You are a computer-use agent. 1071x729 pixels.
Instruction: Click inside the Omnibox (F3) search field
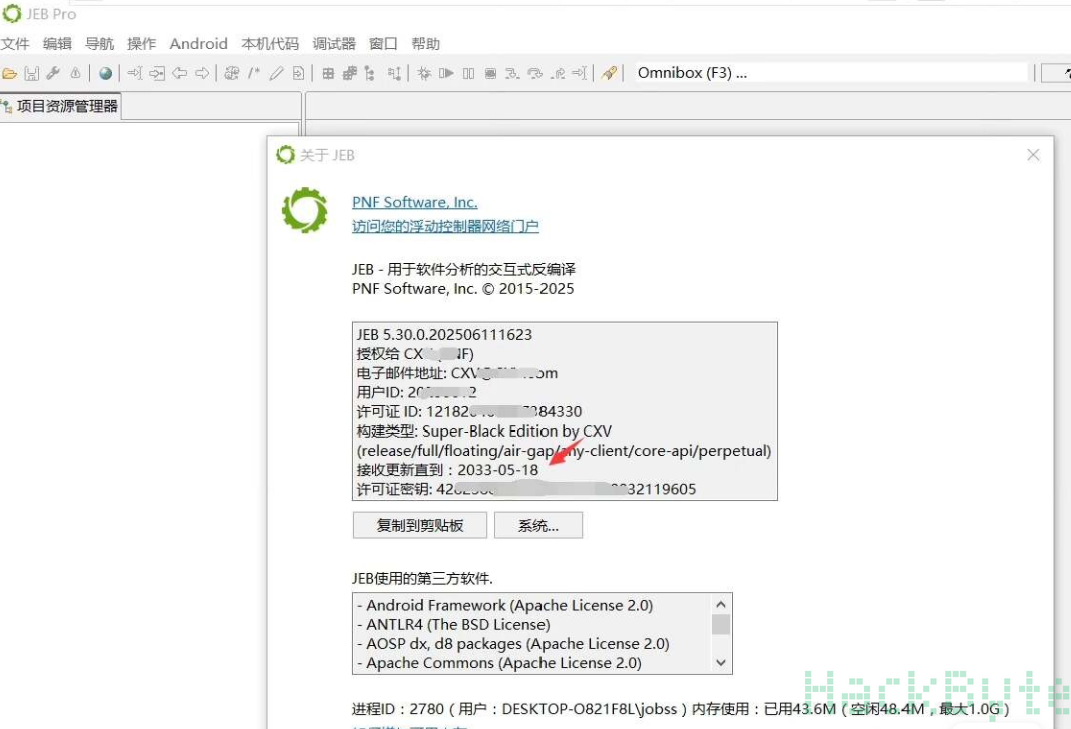pos(830,72)
